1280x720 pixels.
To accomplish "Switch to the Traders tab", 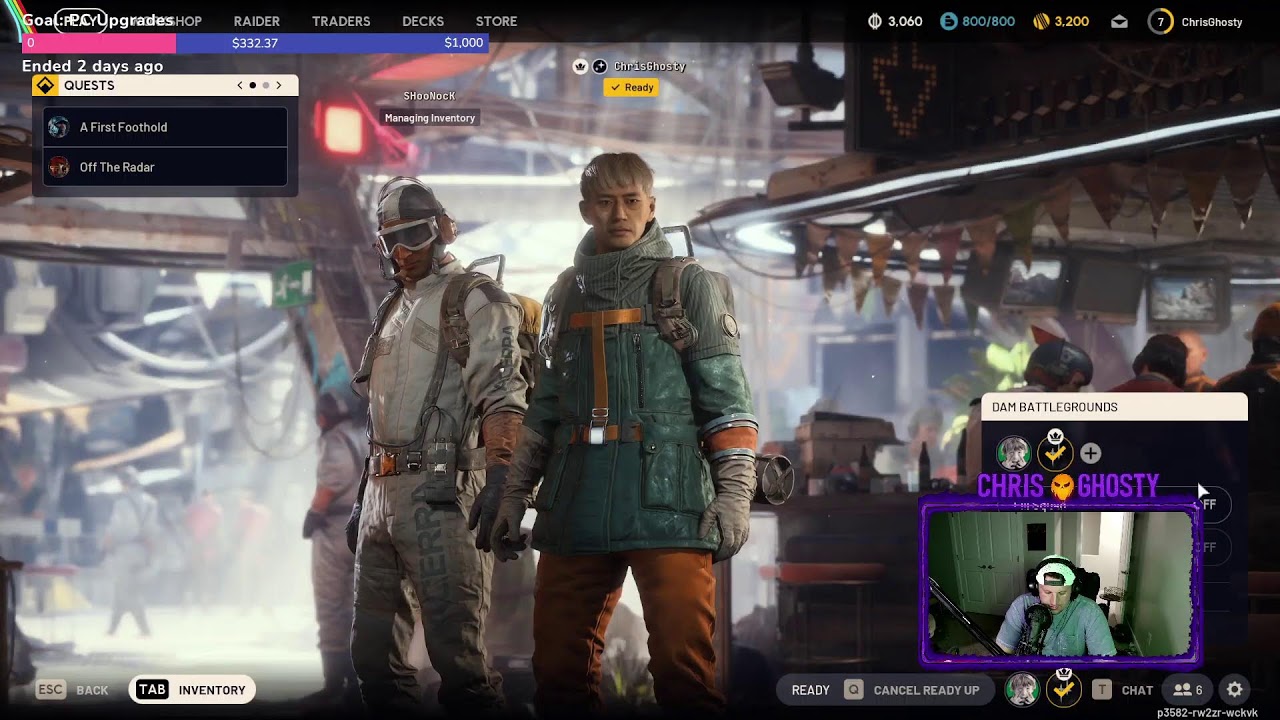I will 341,21.
